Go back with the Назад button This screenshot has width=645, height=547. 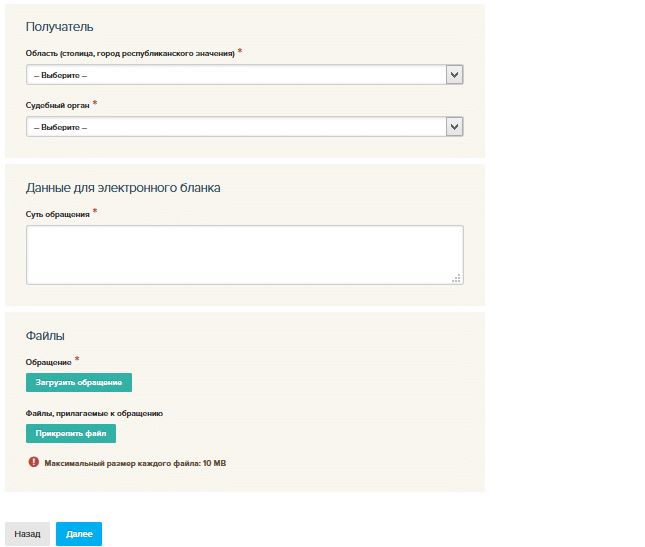[27, 534]
